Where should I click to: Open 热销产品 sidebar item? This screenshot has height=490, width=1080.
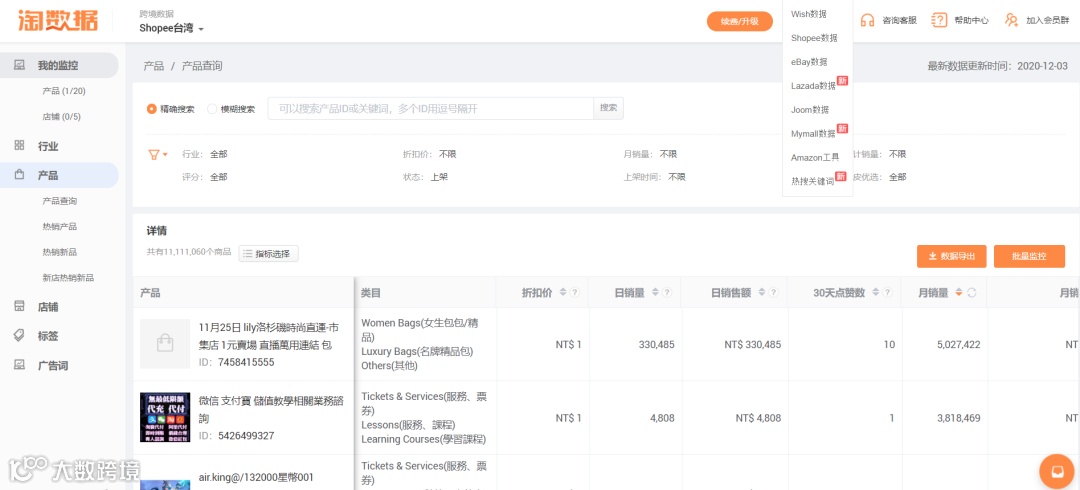pyautogui.click(x=60, y=227)
